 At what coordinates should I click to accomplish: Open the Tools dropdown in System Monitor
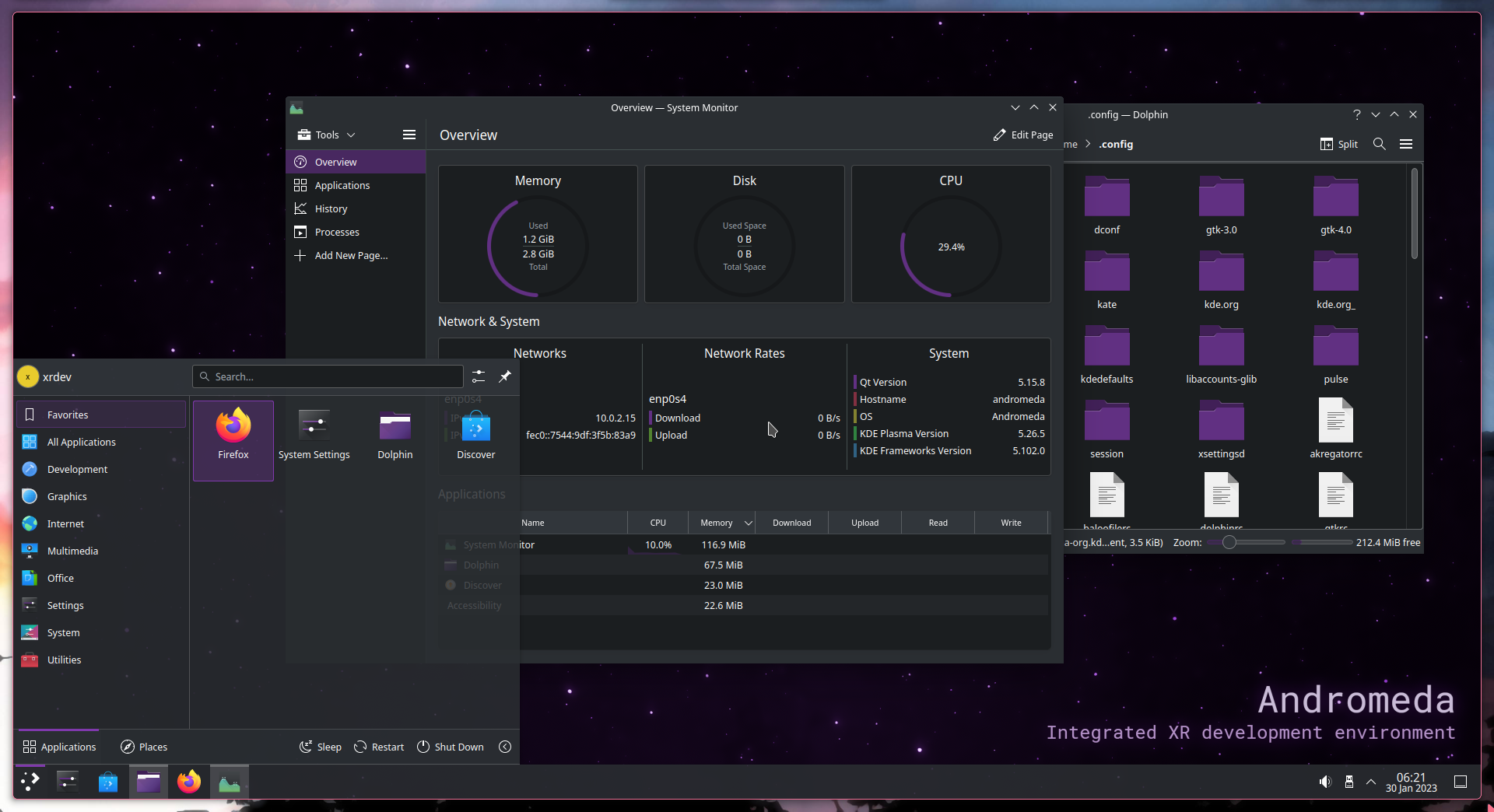click(x=325, y=134)
